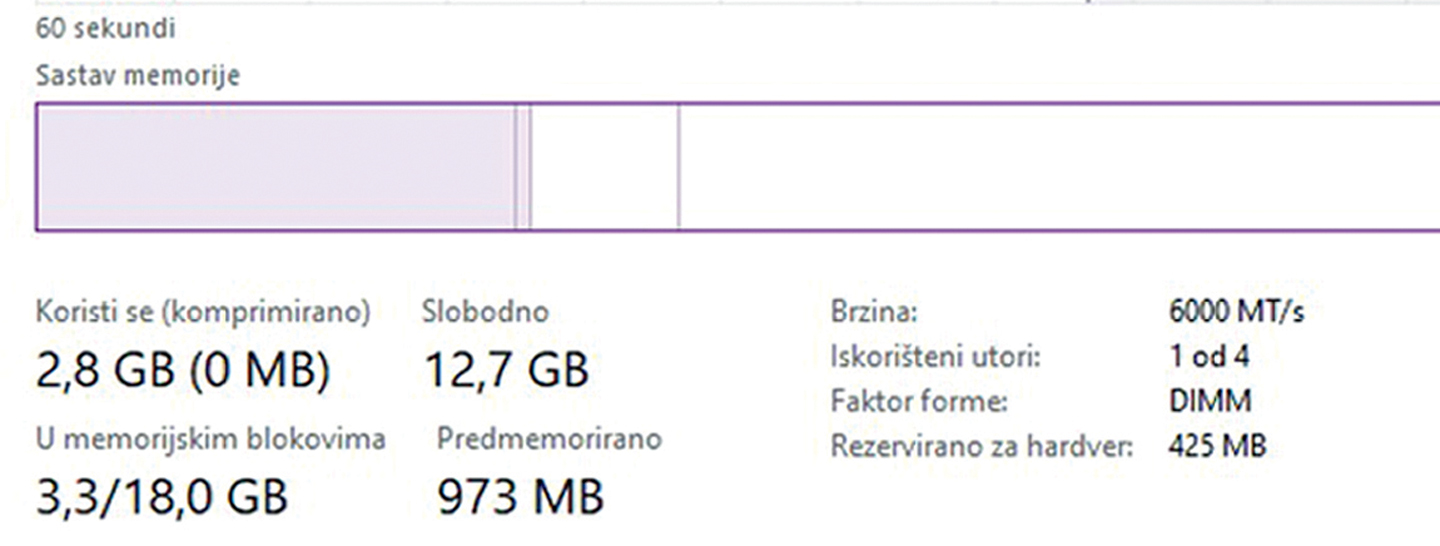
Task: Click the "425 MB" hardware reserved value
Action: coord(1217,445)
